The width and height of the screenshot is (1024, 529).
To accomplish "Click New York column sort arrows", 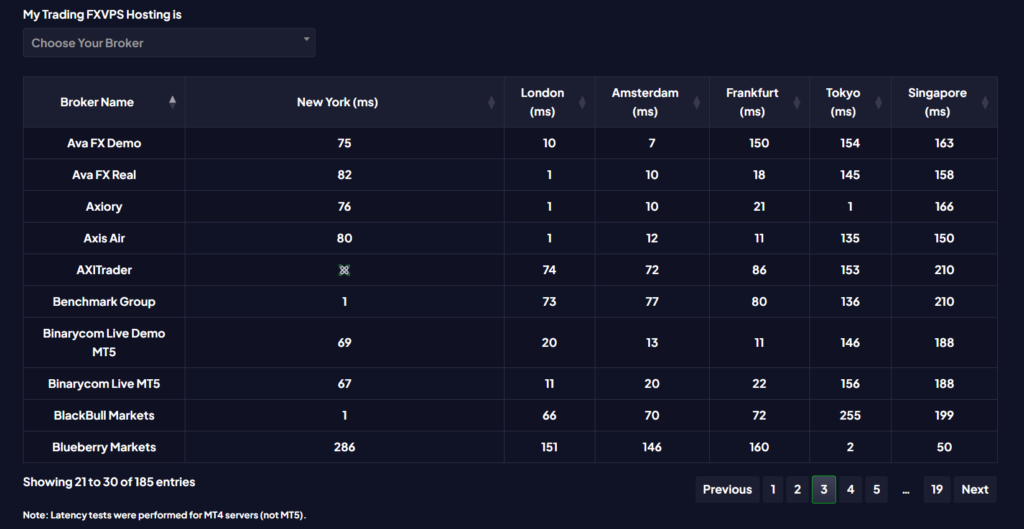I will [491, 102].
